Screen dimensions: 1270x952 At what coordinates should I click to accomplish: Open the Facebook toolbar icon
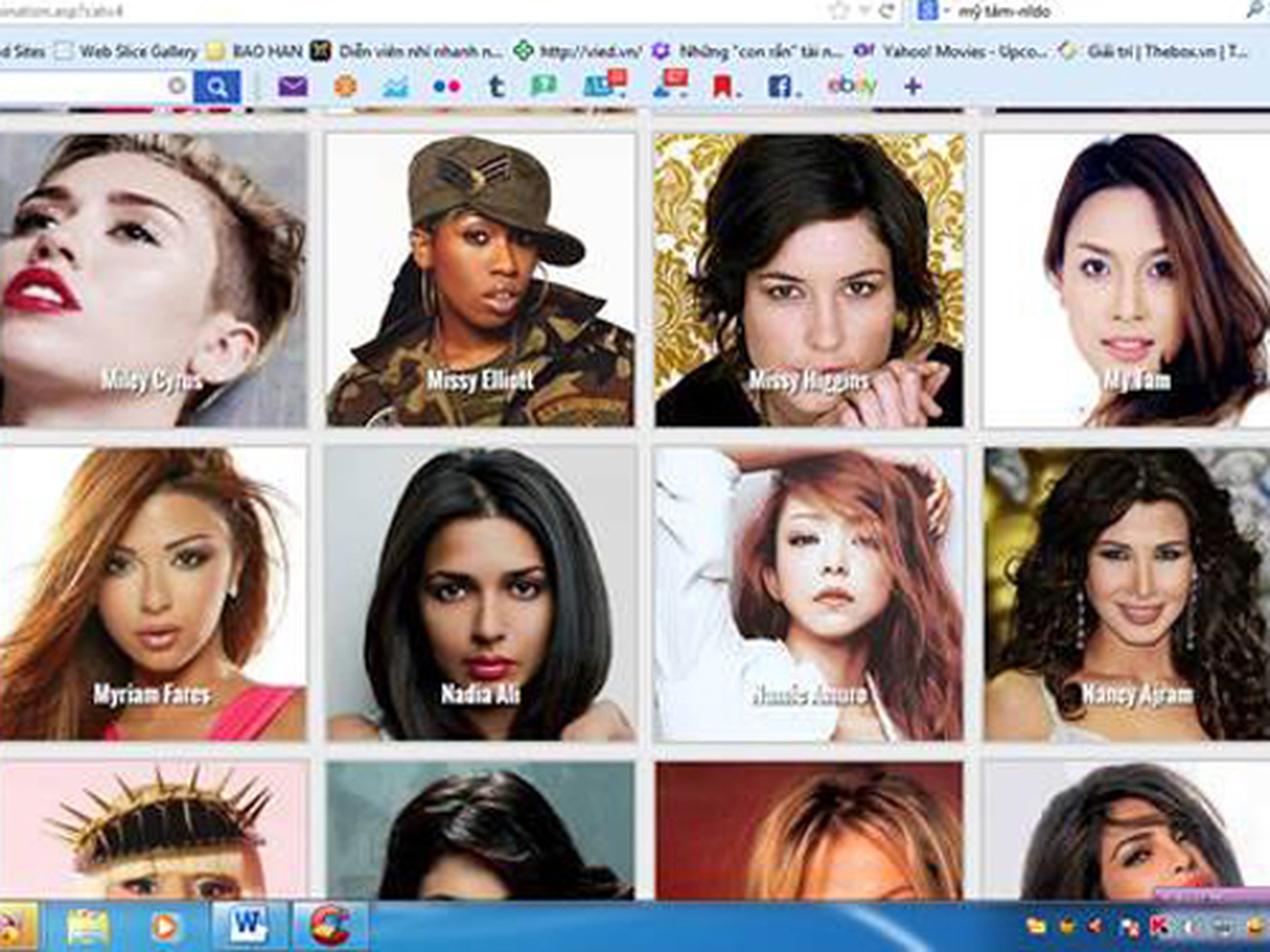pyautogui.click(x=779, y=87)
